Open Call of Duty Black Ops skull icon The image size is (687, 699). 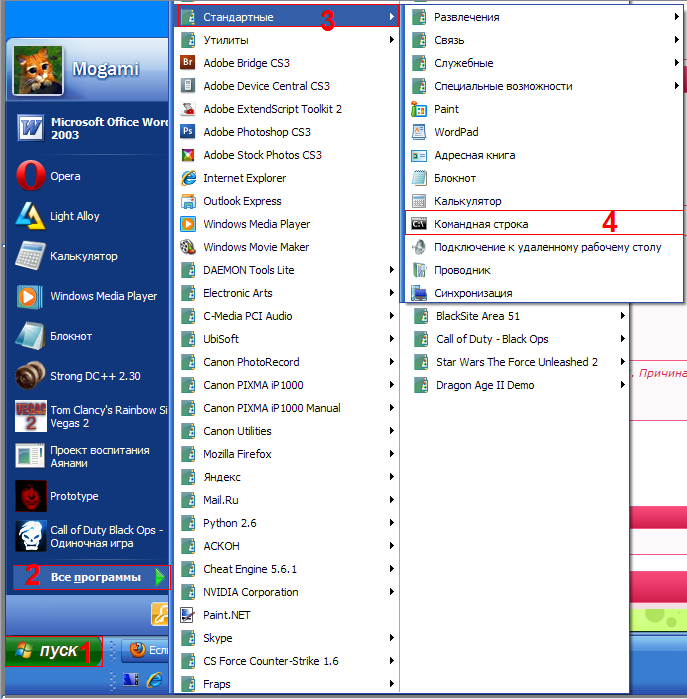coord(31,536)
